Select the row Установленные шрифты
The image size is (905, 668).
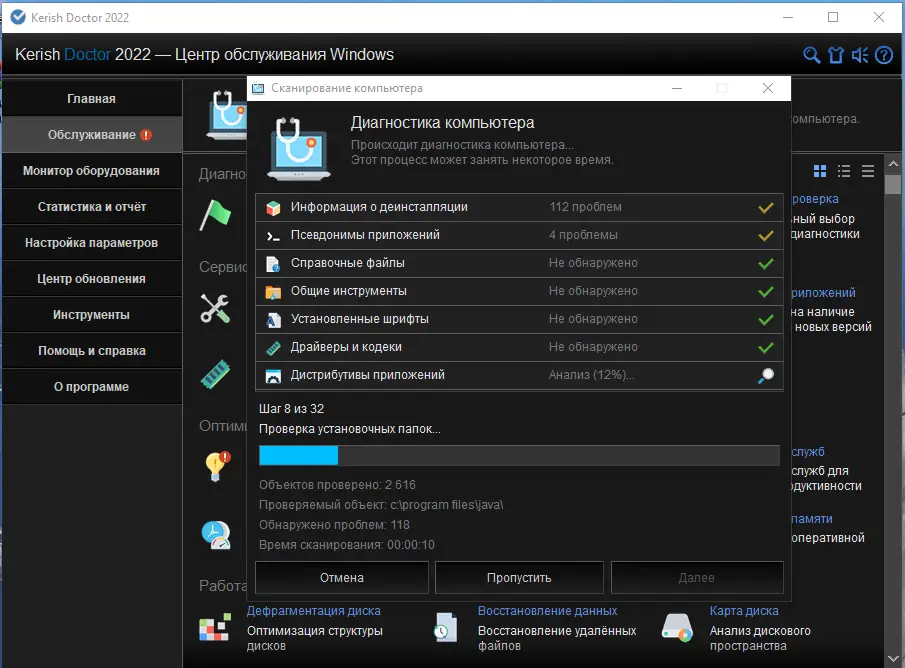coord(519,319)
